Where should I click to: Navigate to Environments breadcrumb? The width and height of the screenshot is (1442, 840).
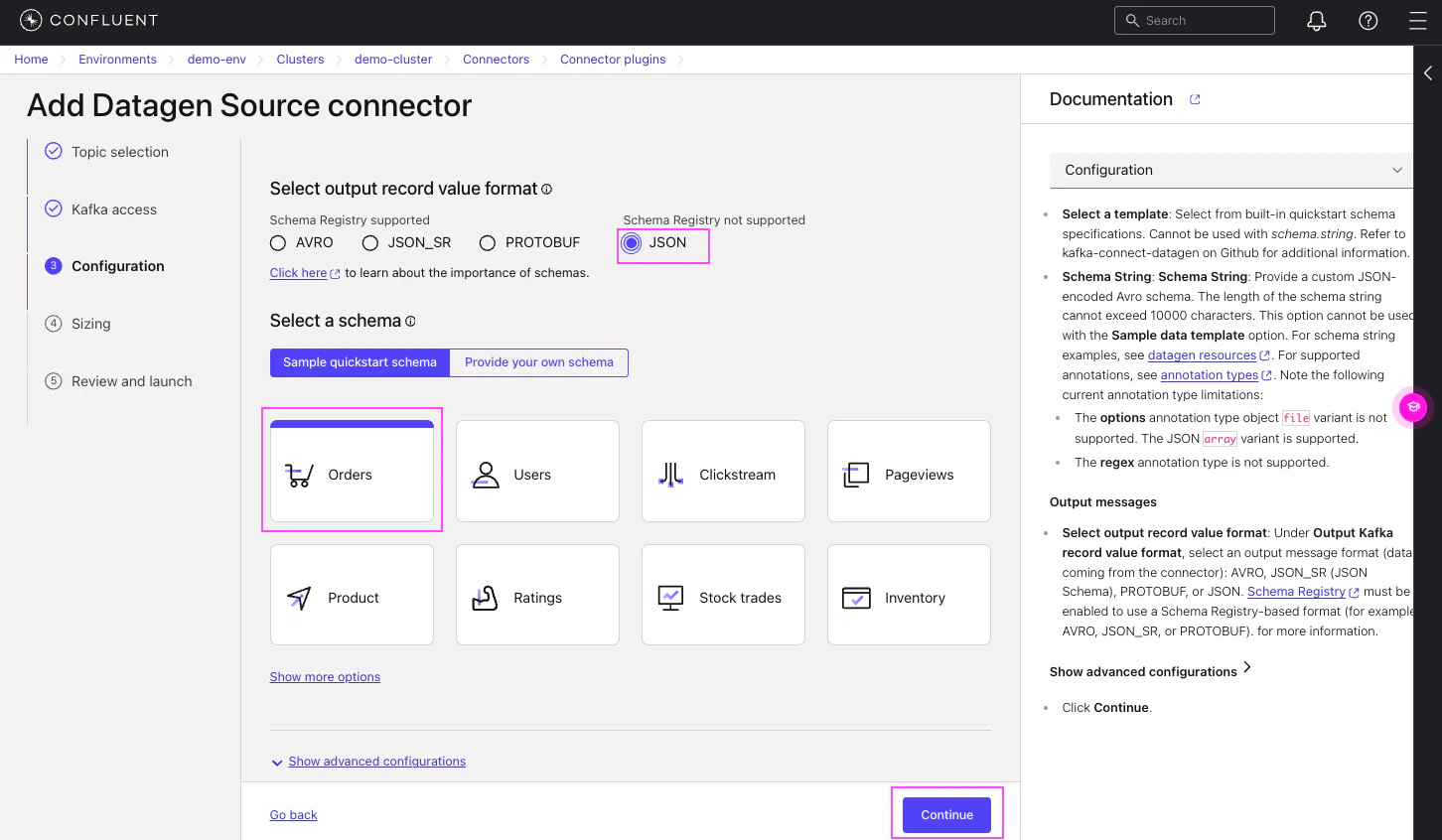click(117, 60)
